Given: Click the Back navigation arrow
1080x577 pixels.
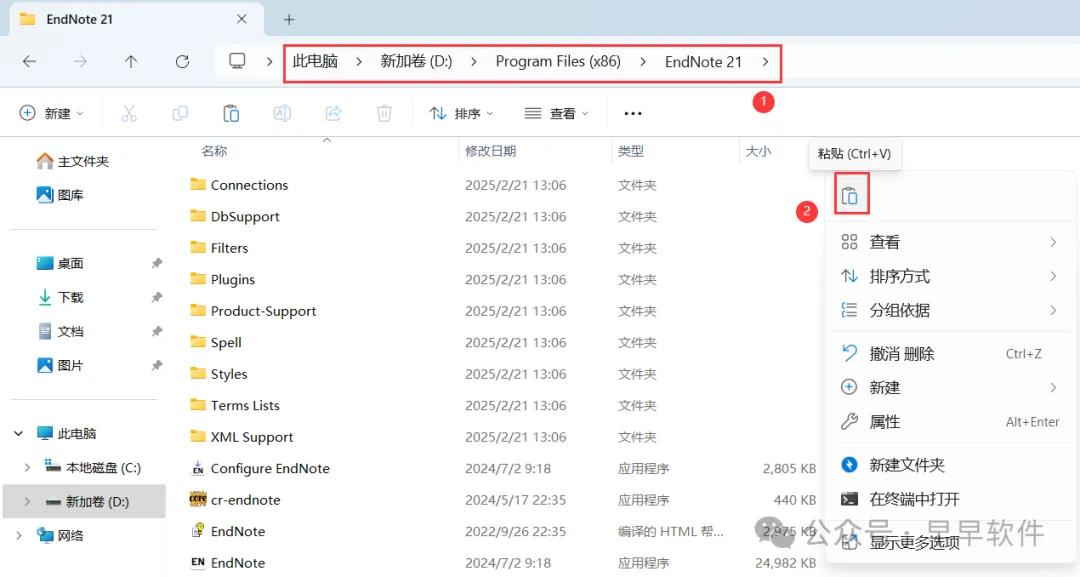Looking at the screenshot, I should [29, 62].
